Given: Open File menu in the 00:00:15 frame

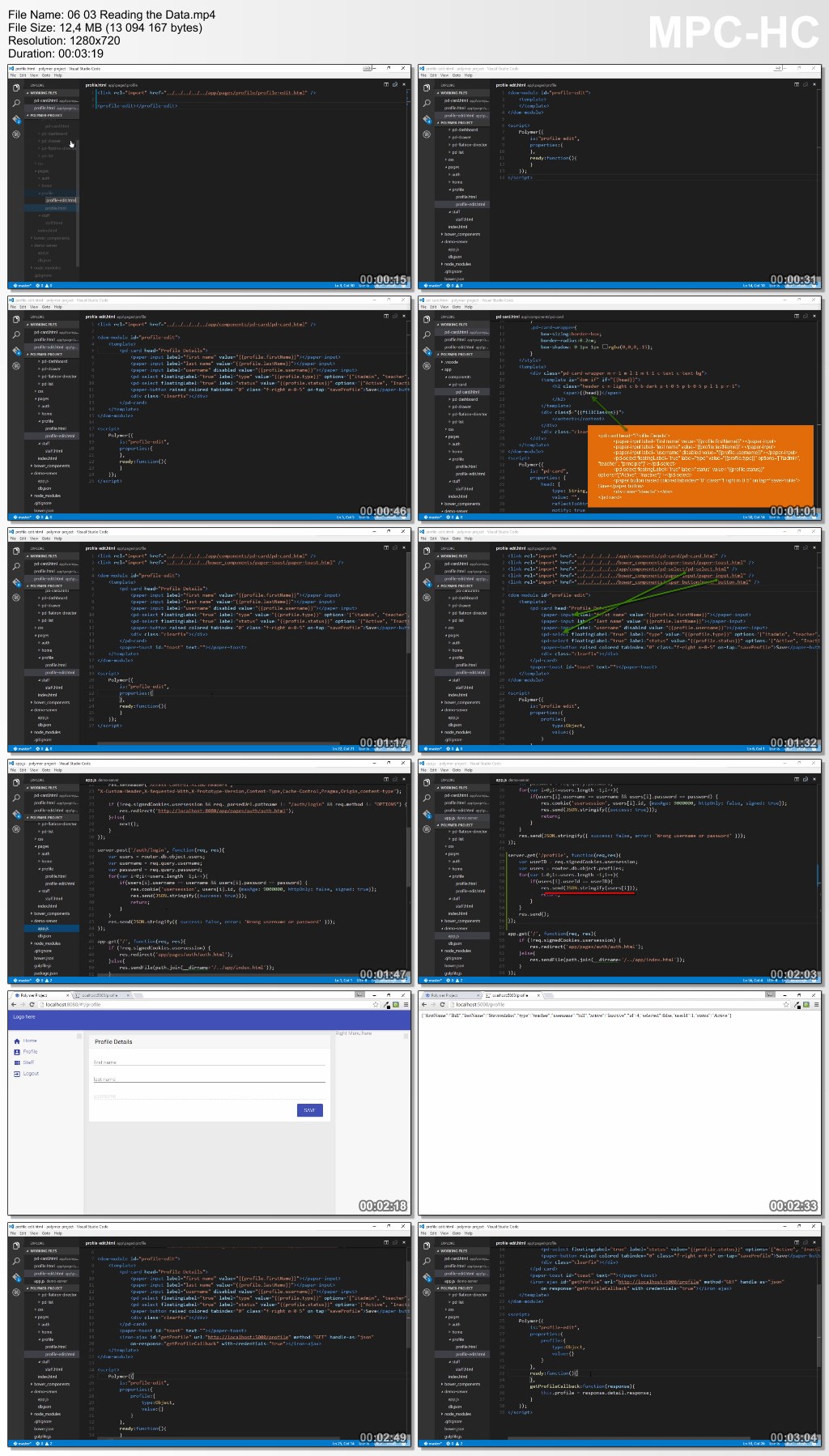Looking at the screenshot, I should (x=12, y=75).
